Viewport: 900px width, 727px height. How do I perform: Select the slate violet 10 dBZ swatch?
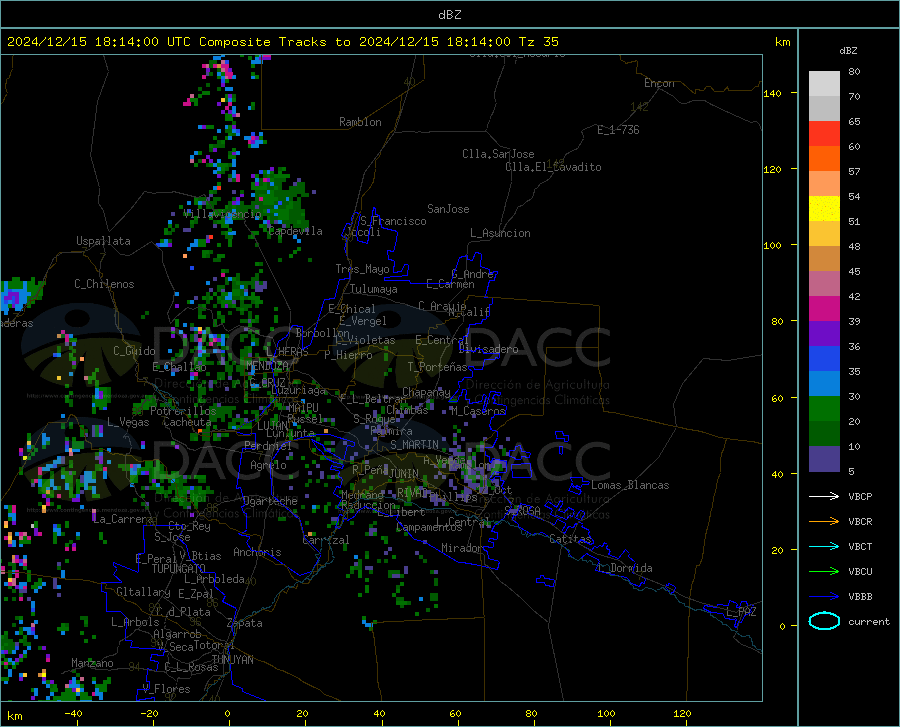(824, 459)
